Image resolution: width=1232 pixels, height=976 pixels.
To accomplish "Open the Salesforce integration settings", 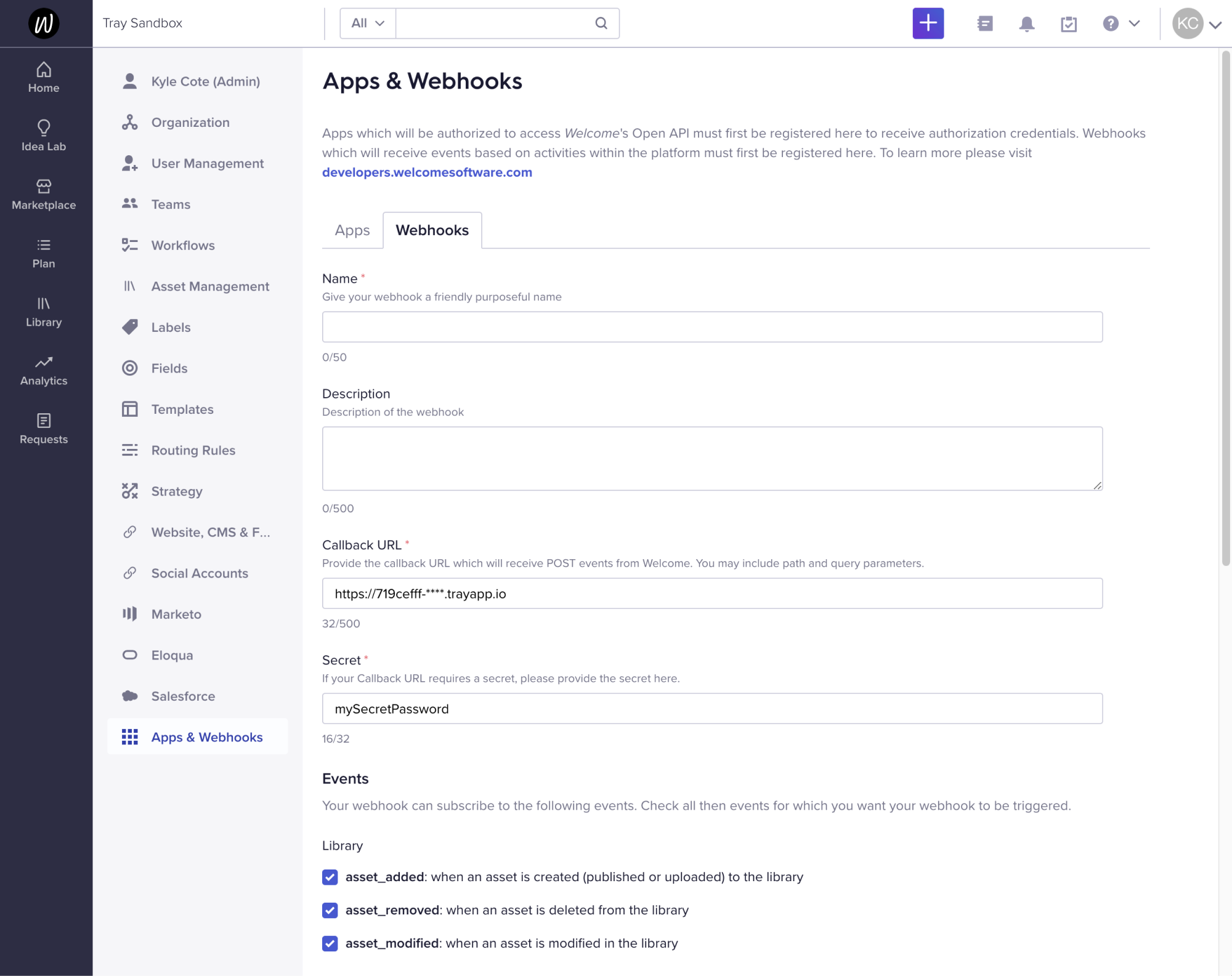I will coord(183,696).
